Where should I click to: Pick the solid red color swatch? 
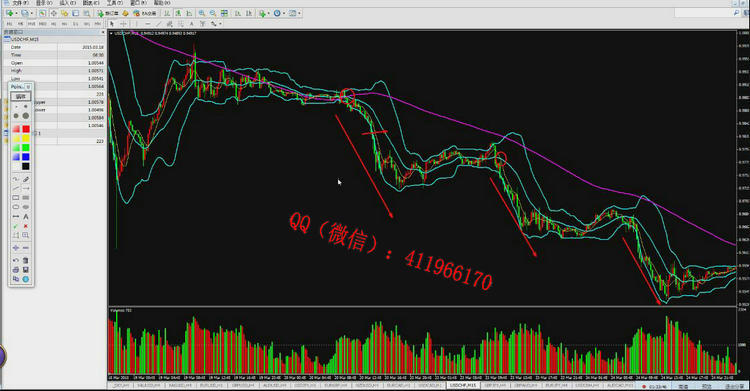(x=26, y=129)
